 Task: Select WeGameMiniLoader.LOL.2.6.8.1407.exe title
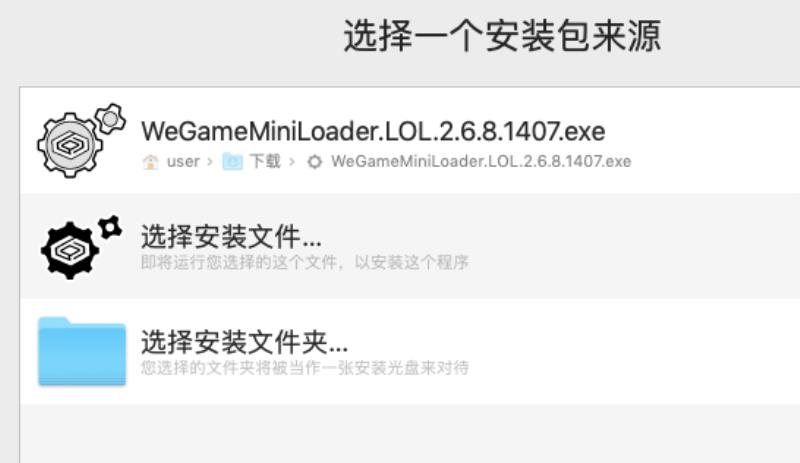pyautogui.click(x=373, y=131)
